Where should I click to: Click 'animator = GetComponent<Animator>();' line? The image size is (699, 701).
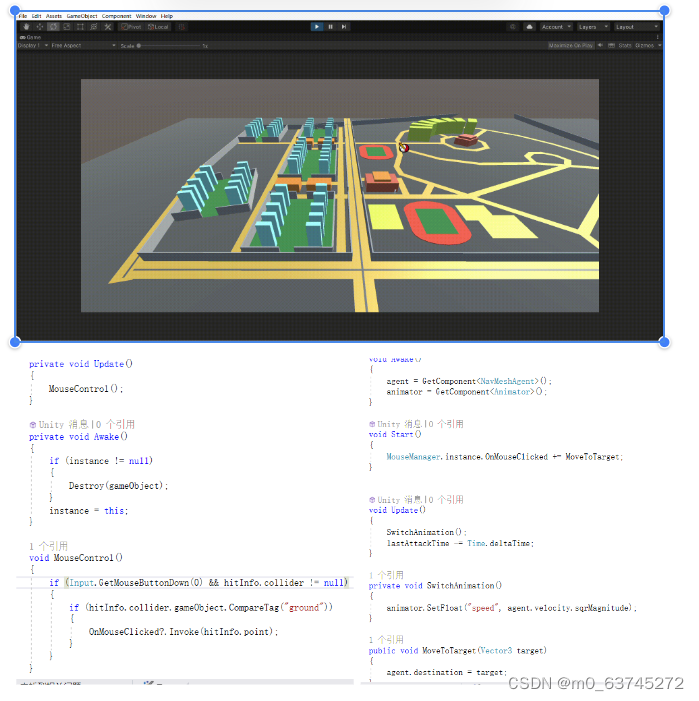tap(467, 392)
